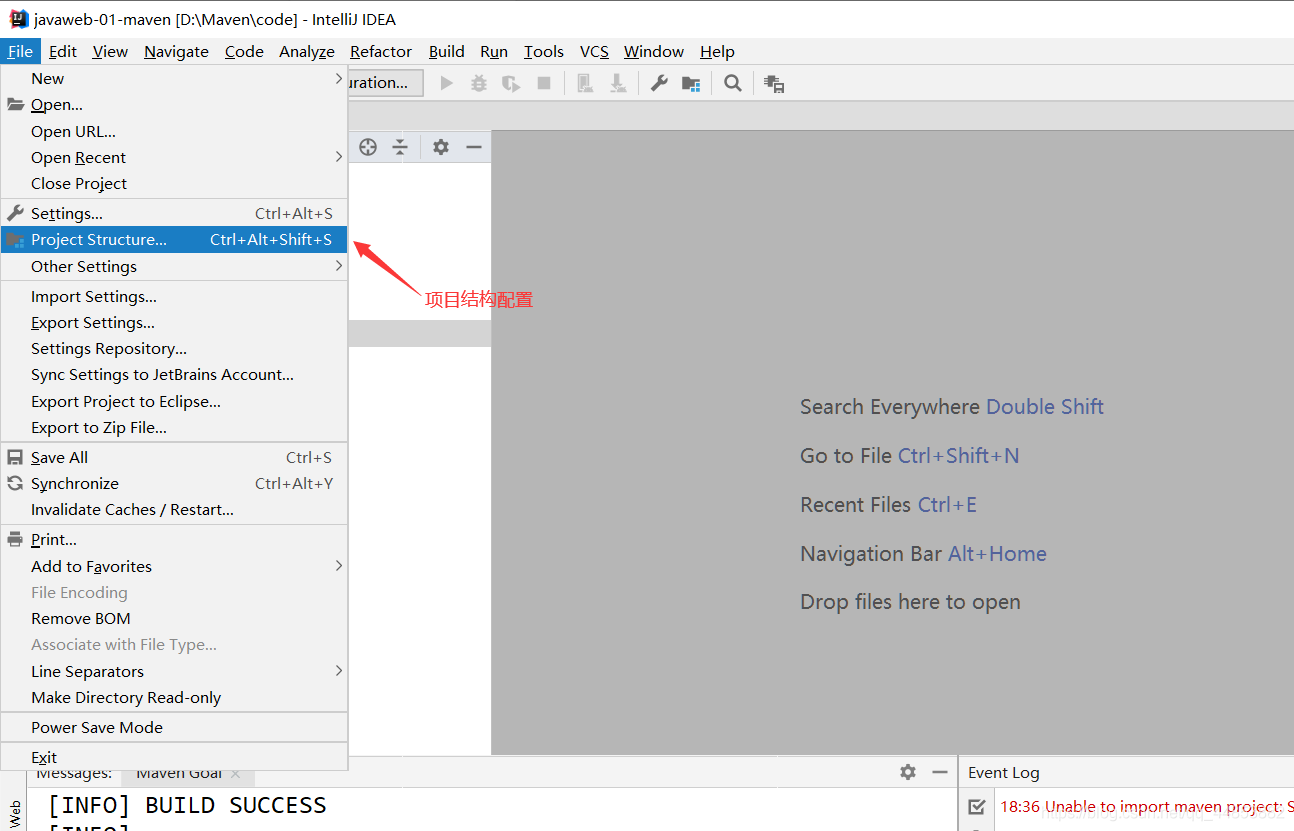Click the Run (play) toolbar icon
Screen dimensions: 1294x831
[447, 83]
